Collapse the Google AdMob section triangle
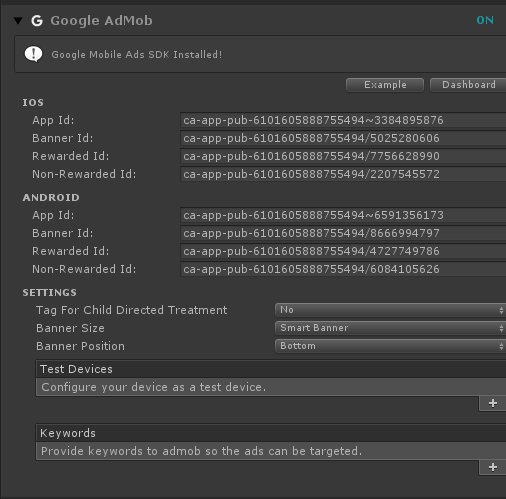Image resolution: width=506 pixels, height=499 pixels. (x=18, y=21)
